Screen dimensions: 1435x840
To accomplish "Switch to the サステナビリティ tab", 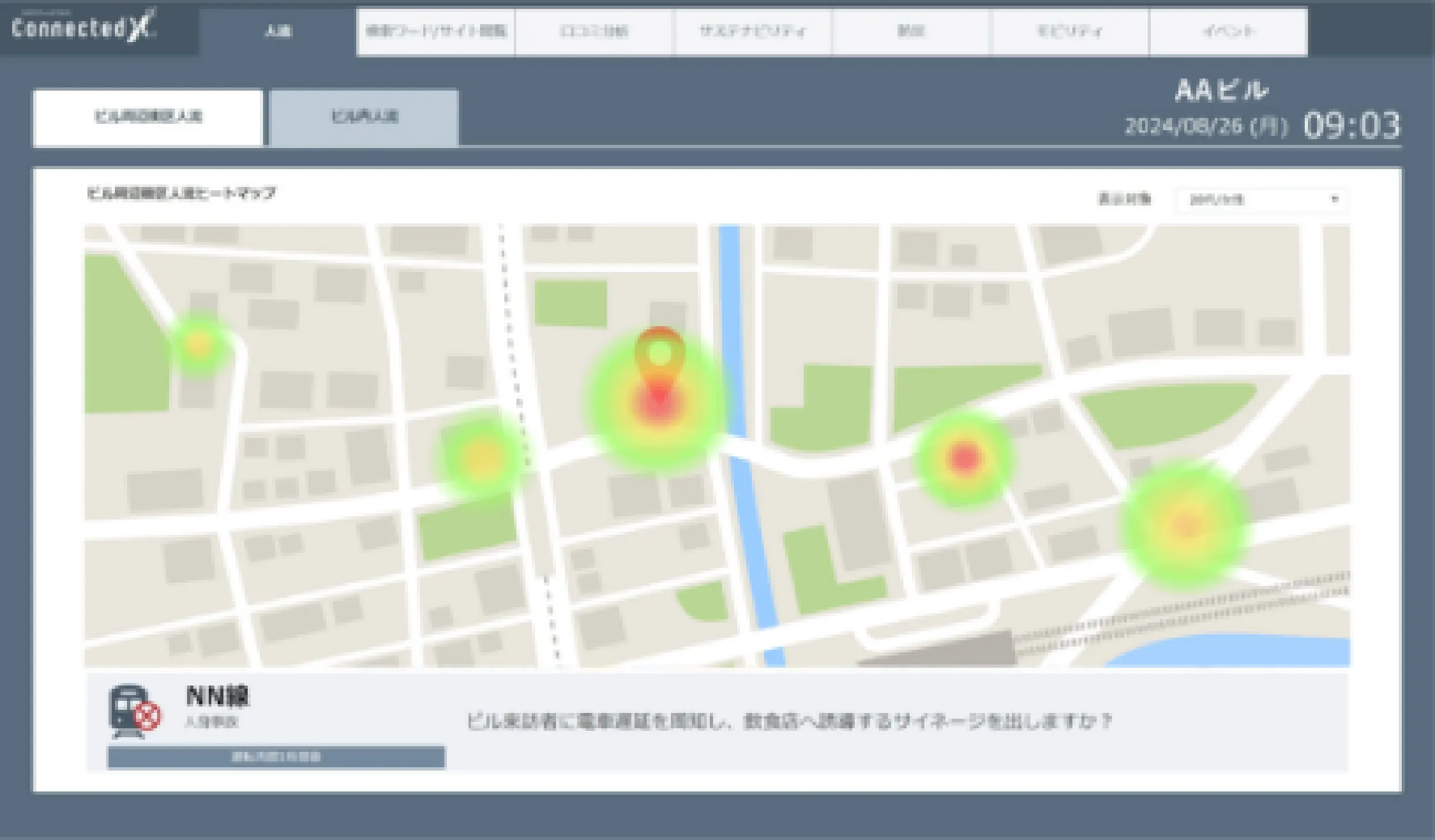I will coord(753,31).
